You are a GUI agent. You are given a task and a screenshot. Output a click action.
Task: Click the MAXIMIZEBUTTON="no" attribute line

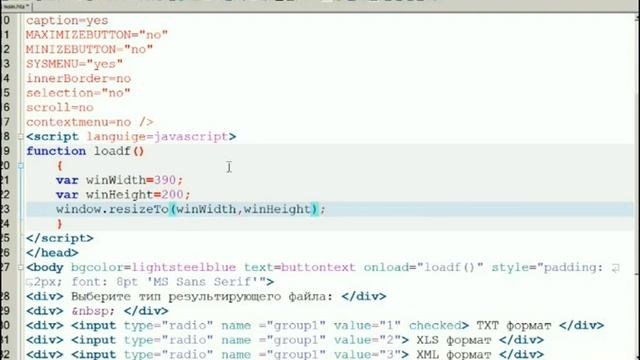97,35
